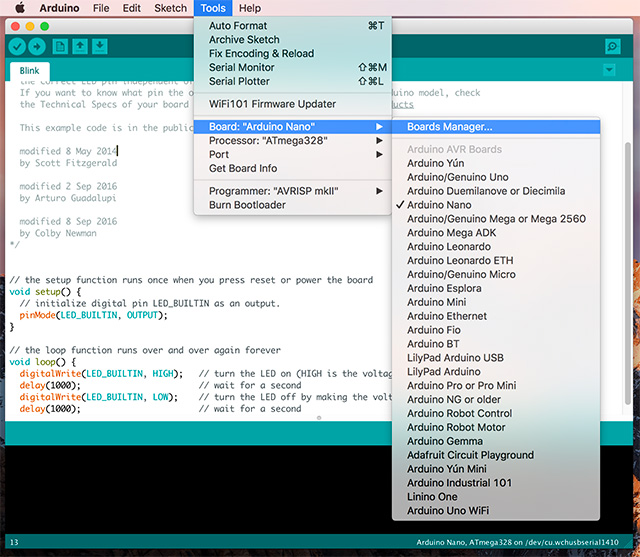Click the Upload arrow icon
Image resolution: width=640 pixels, height=557 pixels.
pos(36,46)
